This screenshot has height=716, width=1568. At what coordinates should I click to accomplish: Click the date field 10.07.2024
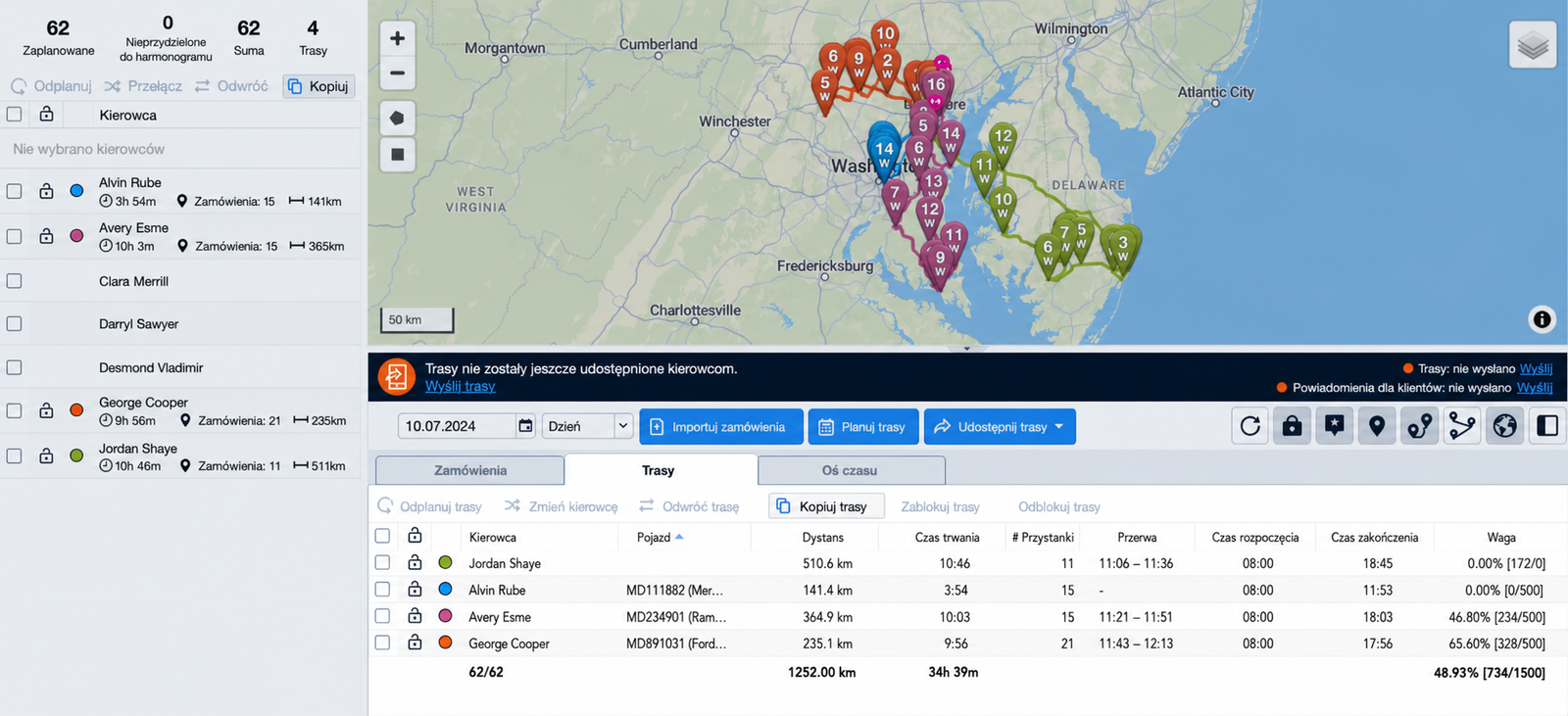457,426
